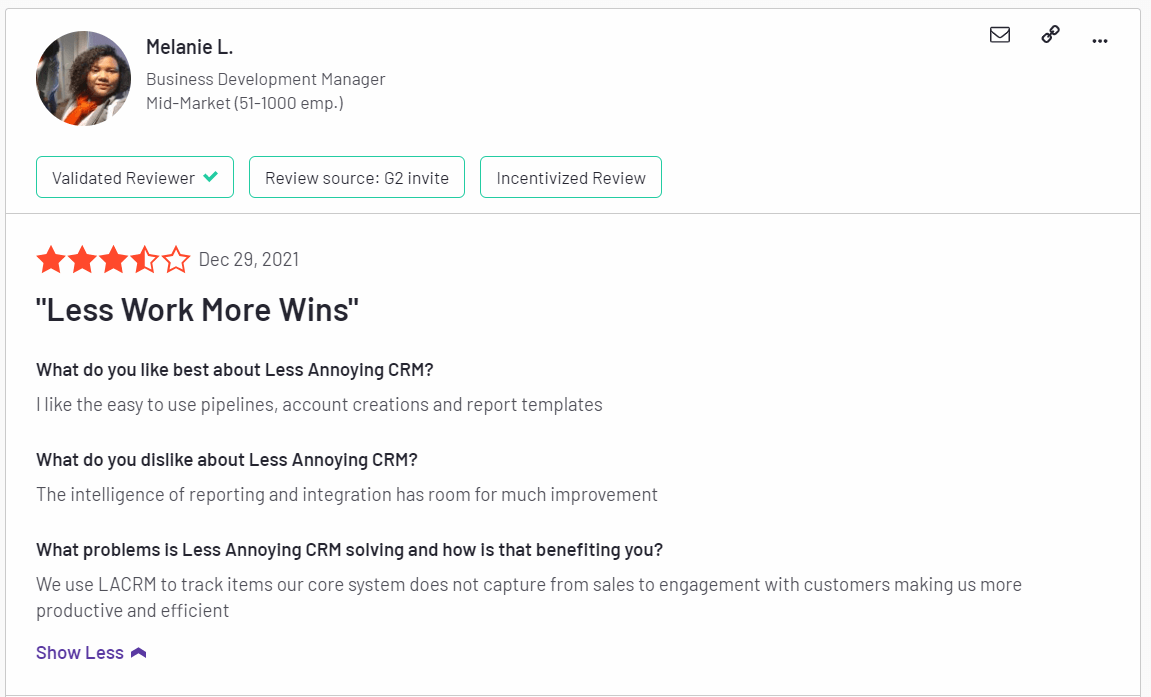The height and width of the screenshot is (697, 1151).
Task: Click the empty fifth star
Action: coord(176,260)
